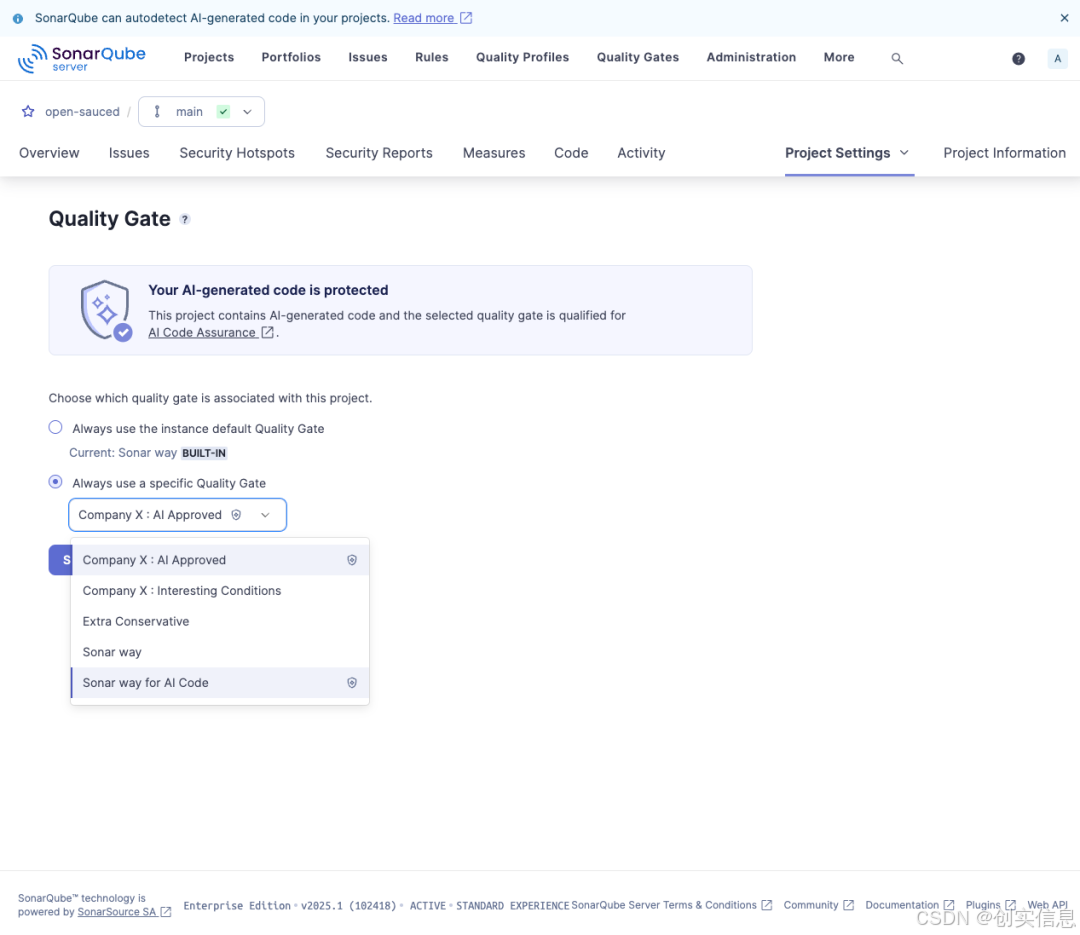Click external link icon next to Read more
The height and width of the screenshot is (935, 1080).
pos(466,18)
